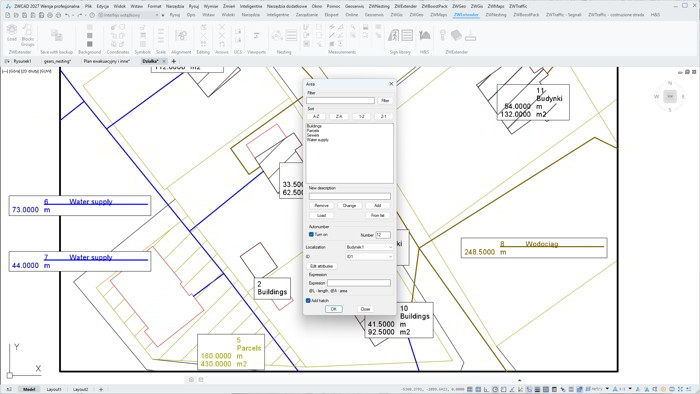Open the Nesting list icon
Viewport: 700px width, 394px height.
[291, 35]
